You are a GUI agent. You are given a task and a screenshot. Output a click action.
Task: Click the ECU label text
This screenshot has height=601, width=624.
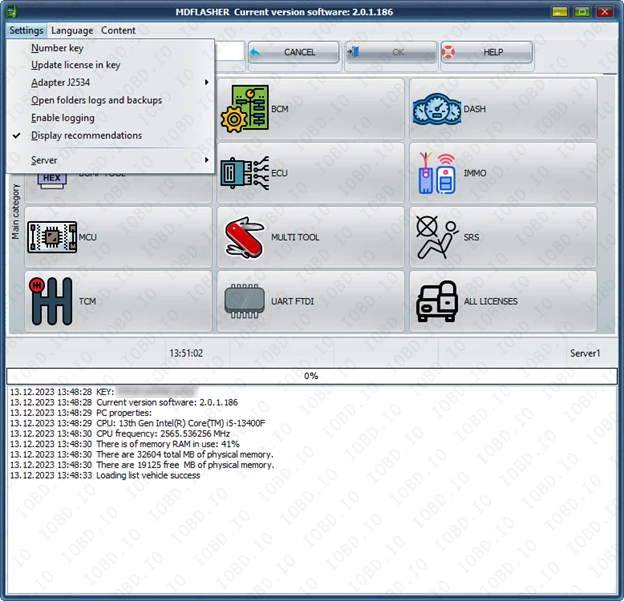click(x=279, y=173)
